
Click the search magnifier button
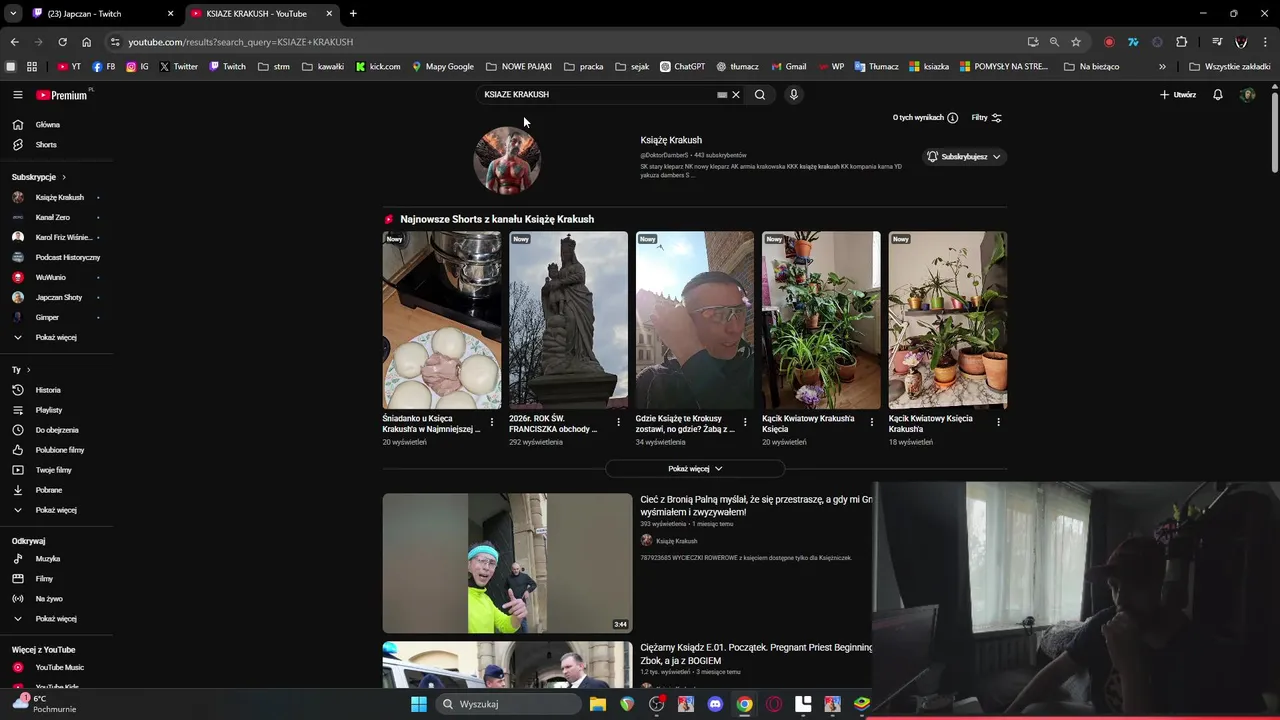[x=760, y=95]
